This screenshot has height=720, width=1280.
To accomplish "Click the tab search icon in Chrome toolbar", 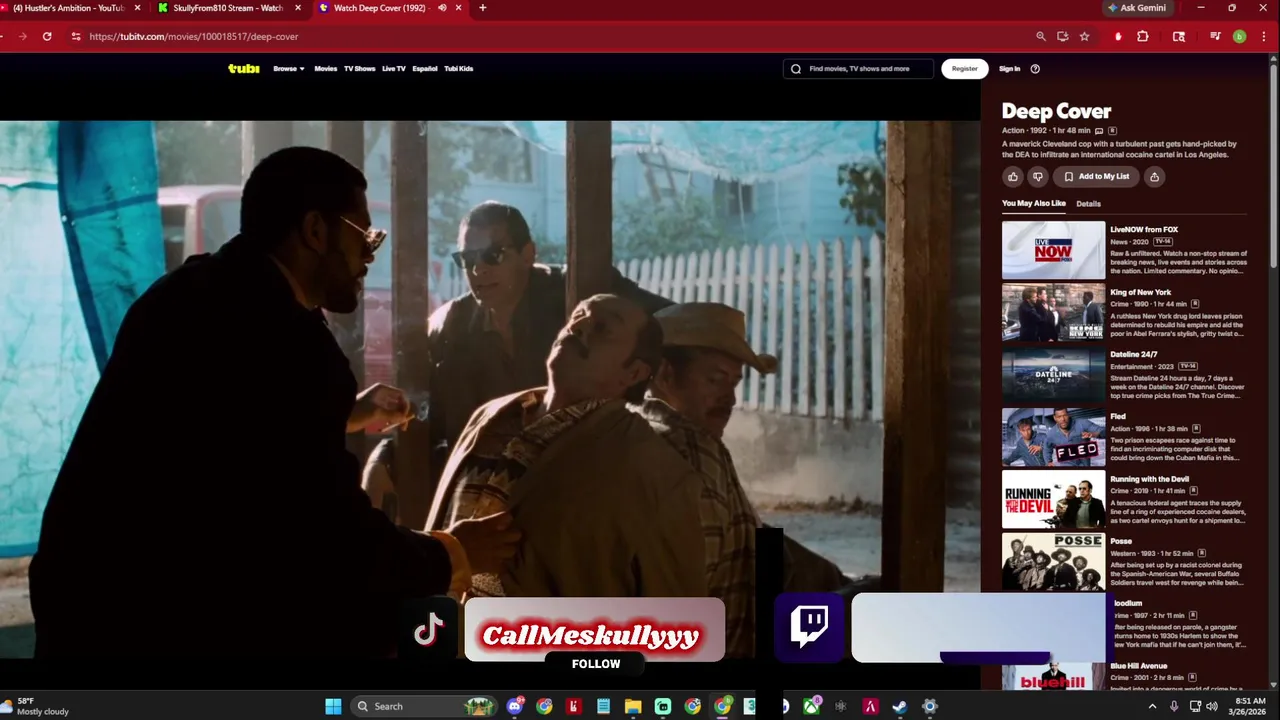I will pyautogui.click(x=1179, y=36).
